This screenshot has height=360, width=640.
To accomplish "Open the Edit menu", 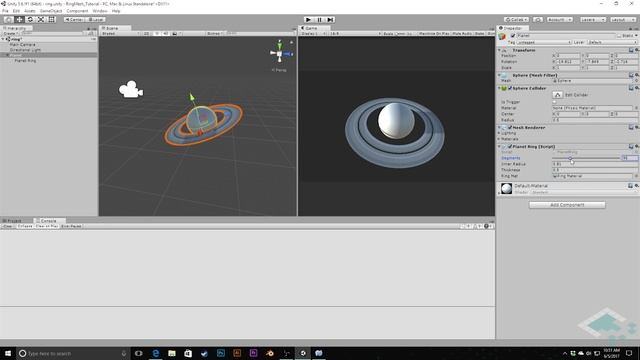I will click(16, 11).
